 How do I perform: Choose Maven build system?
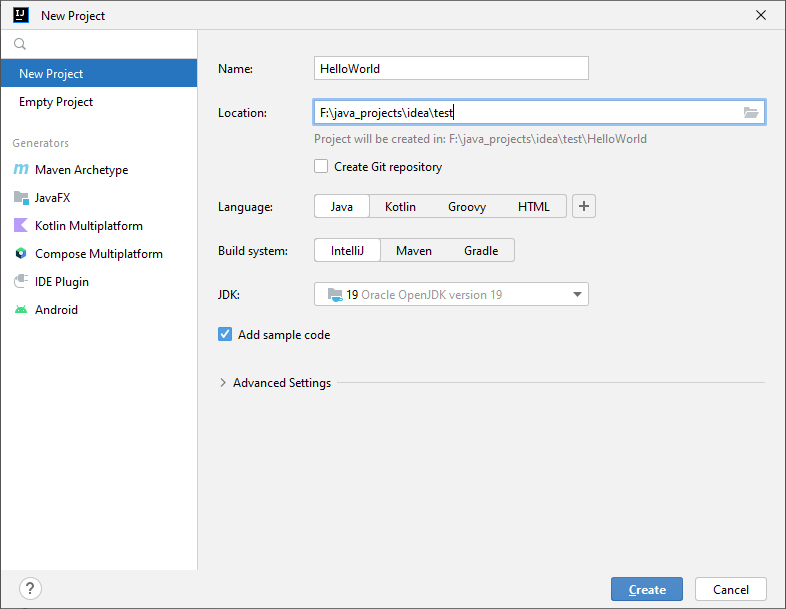(414, 251)
